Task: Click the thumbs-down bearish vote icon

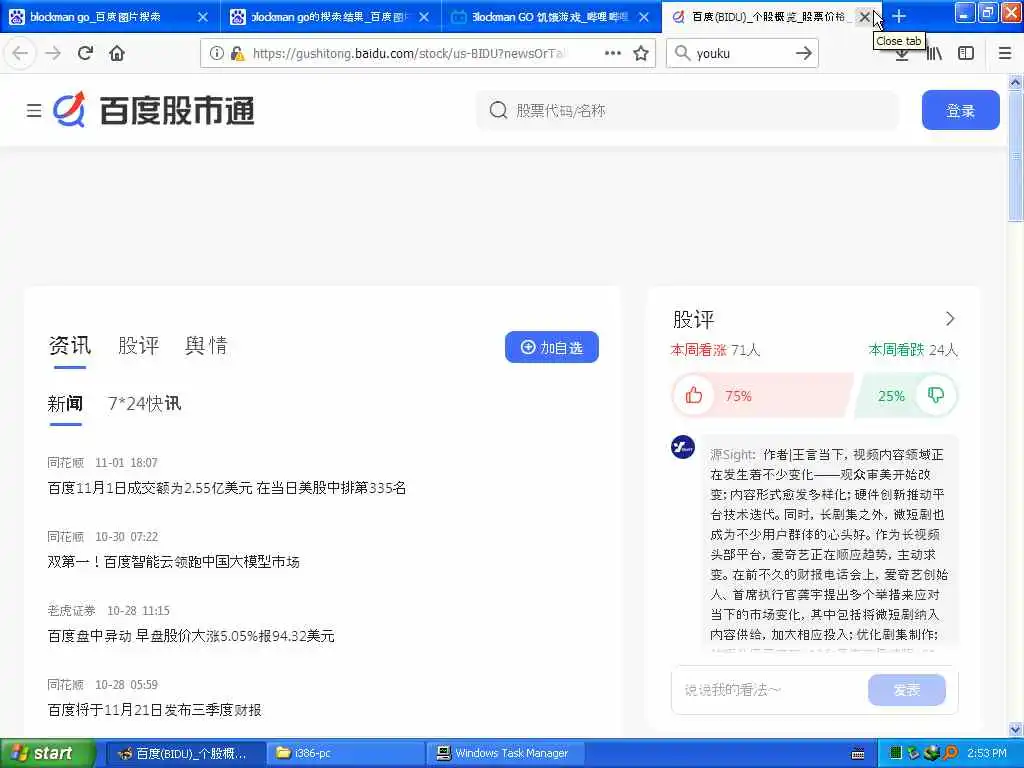Action: 936,395
